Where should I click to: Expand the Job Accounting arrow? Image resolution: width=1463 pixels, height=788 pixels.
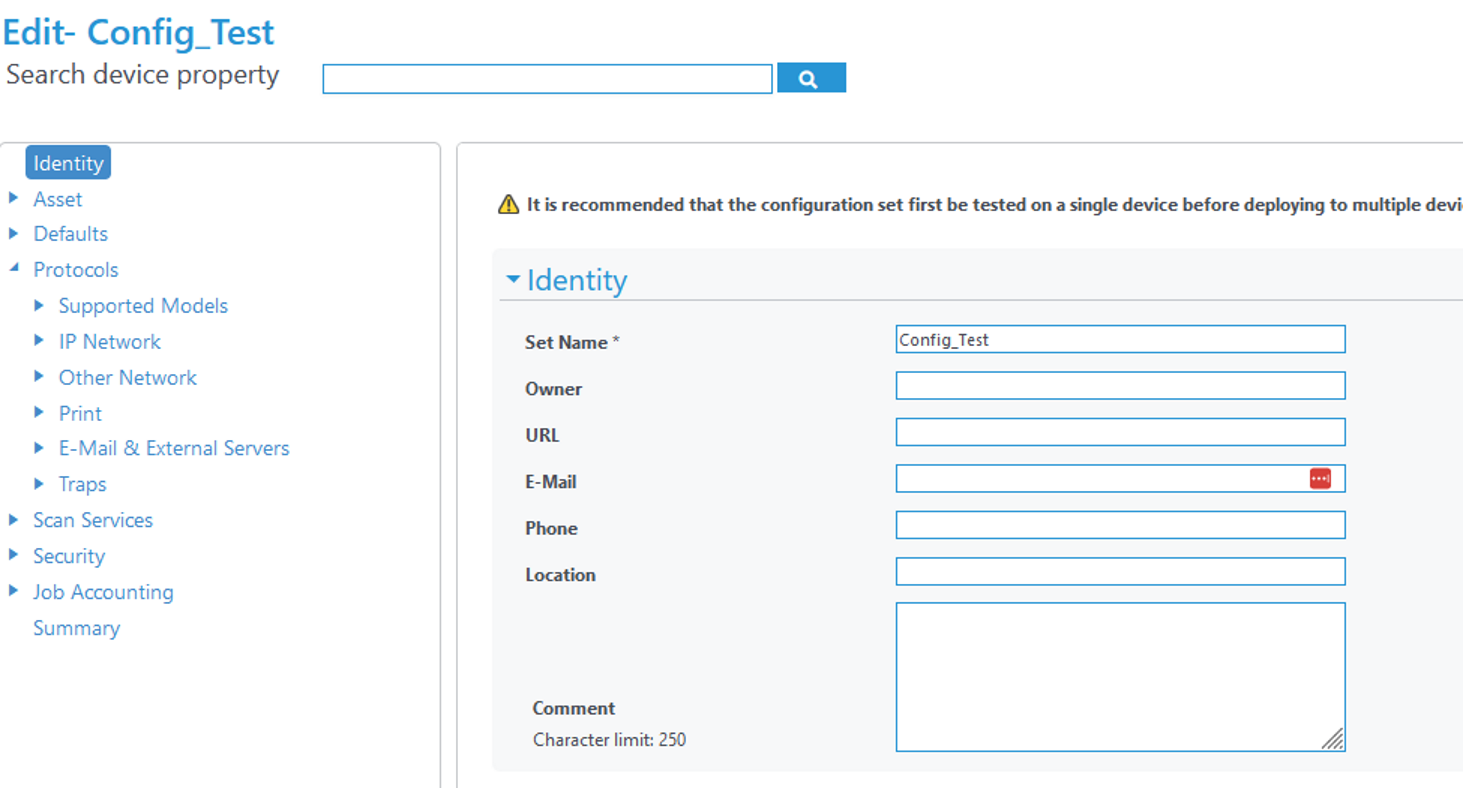click(13, 590)
